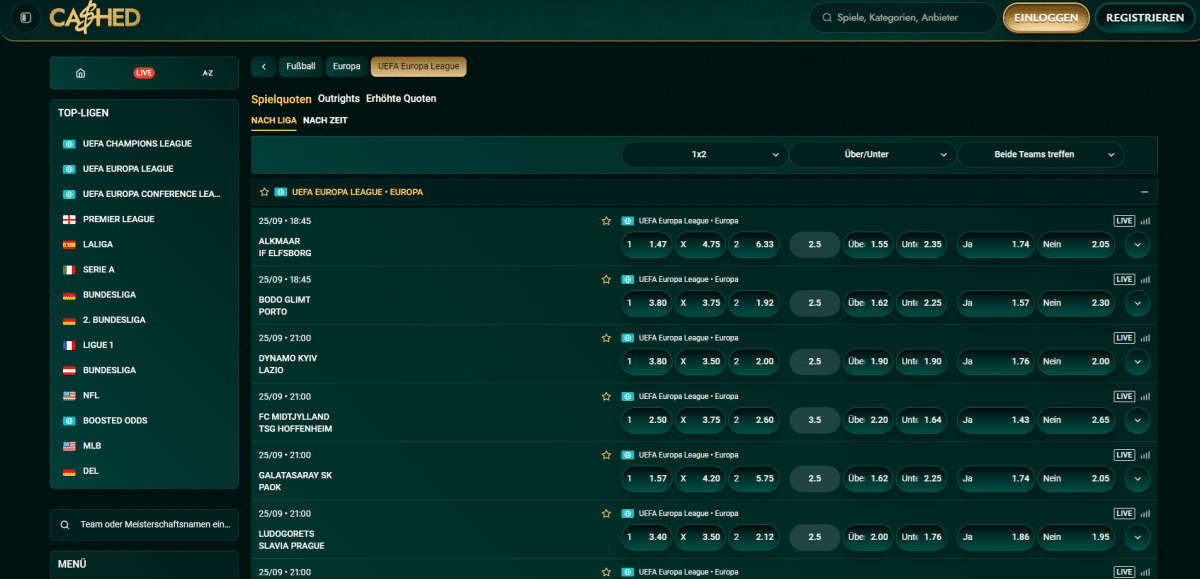The width and height of the screenshot is (1200, 579).
Task: Switch to the Erhöhte Quoten tab
Action: (x=401, y=99)
